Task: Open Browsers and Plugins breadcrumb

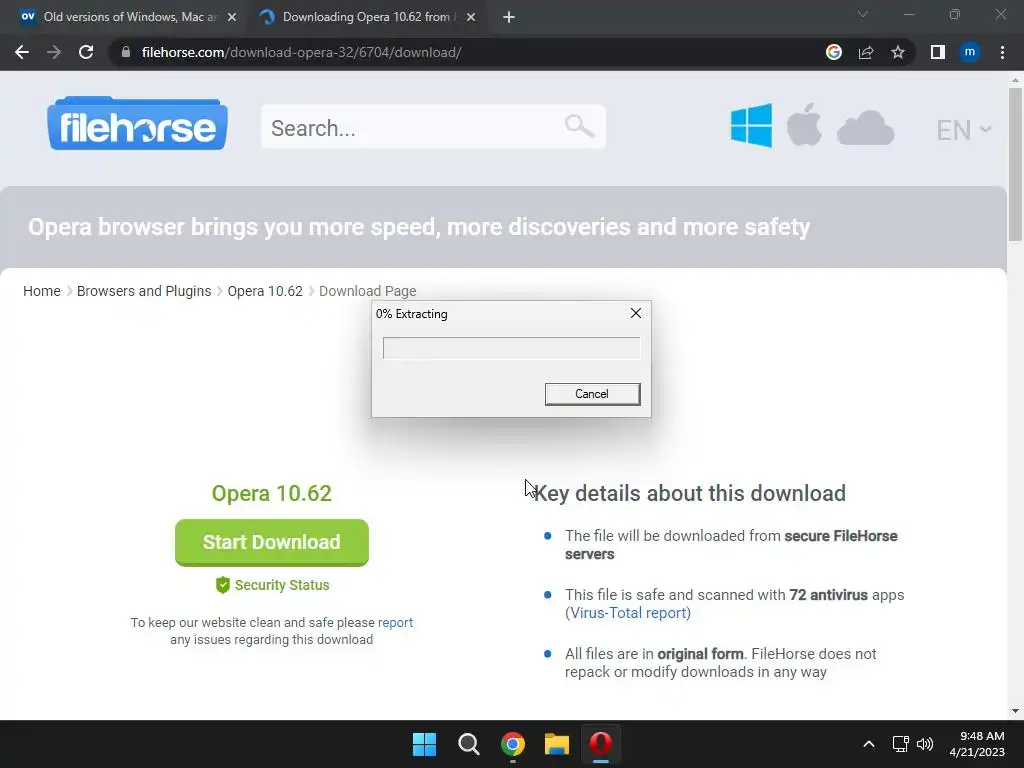Action: tap(144, 291)
